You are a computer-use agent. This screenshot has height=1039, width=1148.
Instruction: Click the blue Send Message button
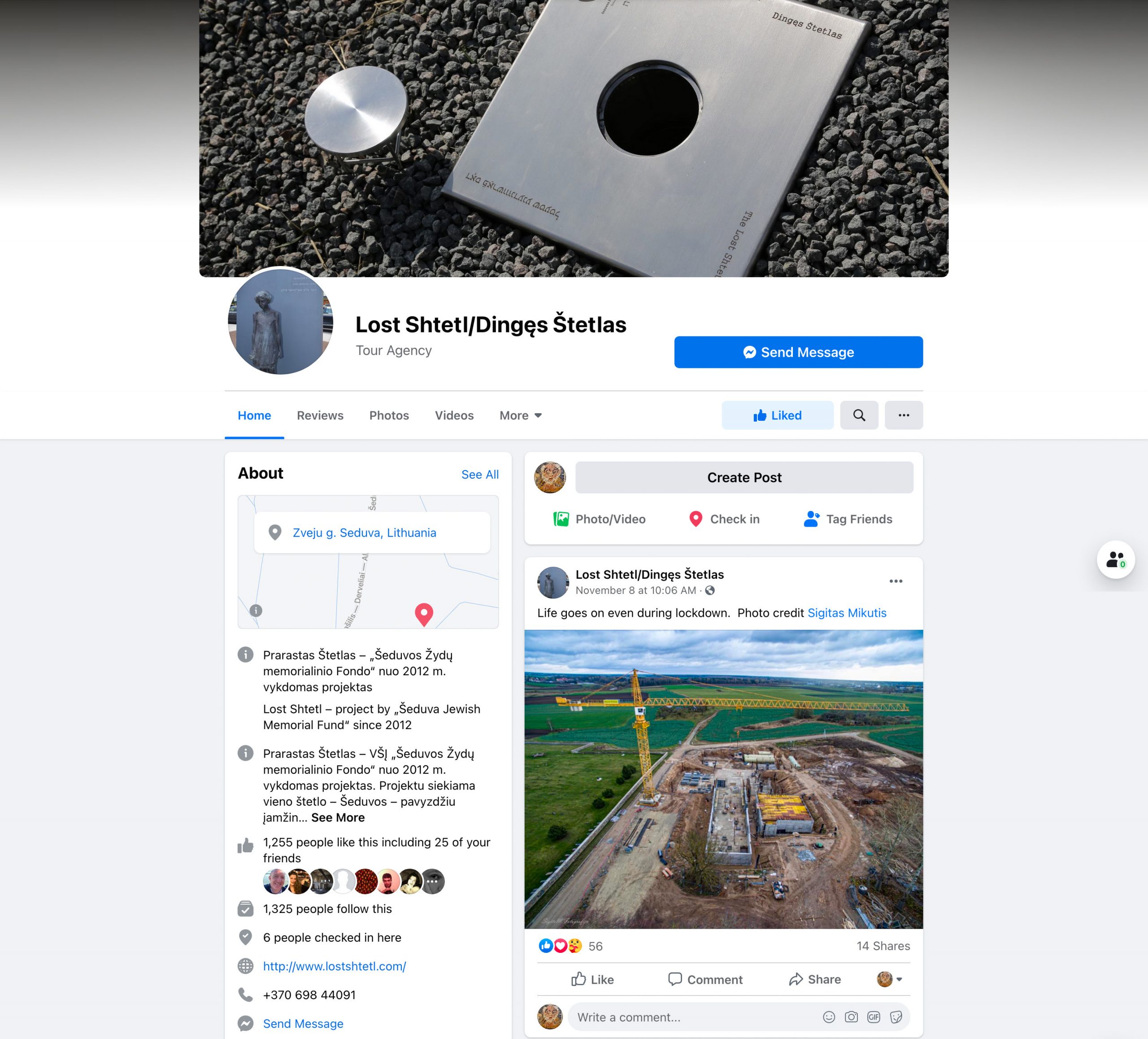click(798, 352)
